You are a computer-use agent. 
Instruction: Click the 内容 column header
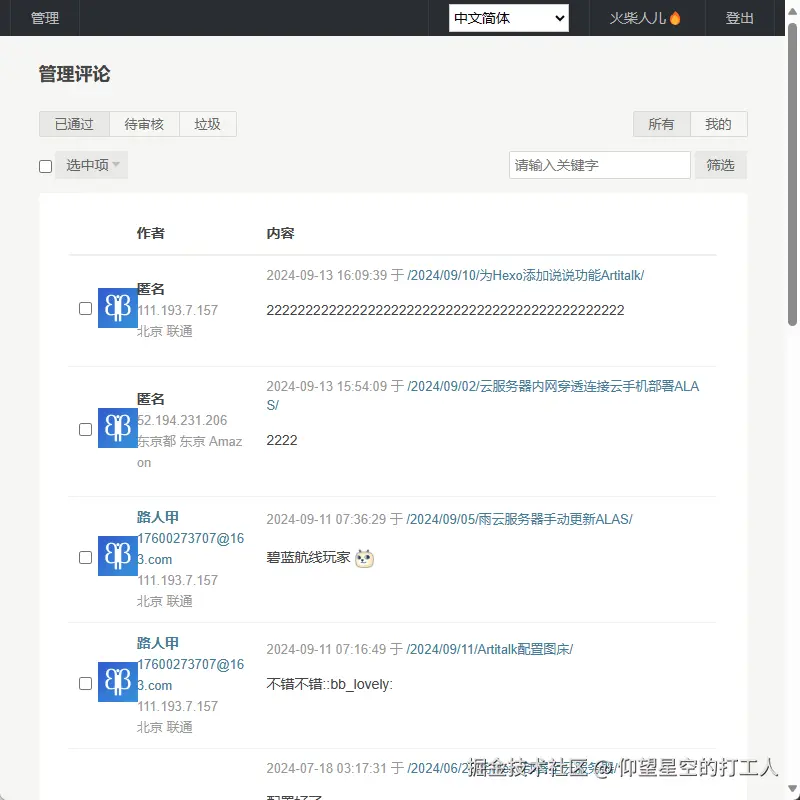[281, 233]
